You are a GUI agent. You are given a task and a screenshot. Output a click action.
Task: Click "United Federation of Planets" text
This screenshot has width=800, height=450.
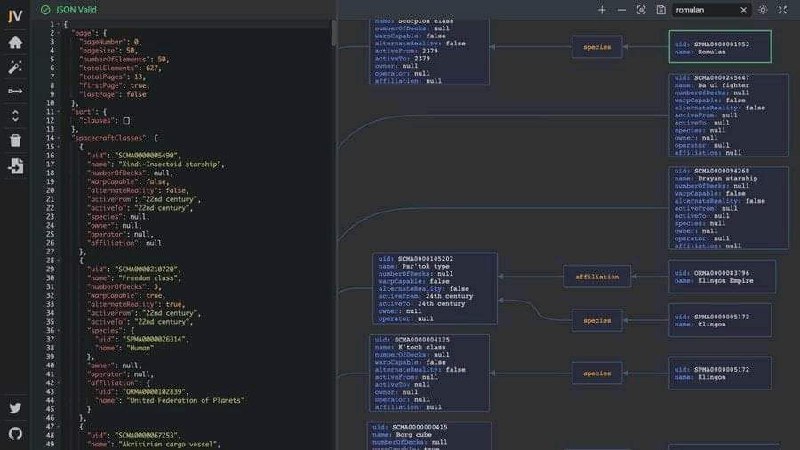point(185,401)
